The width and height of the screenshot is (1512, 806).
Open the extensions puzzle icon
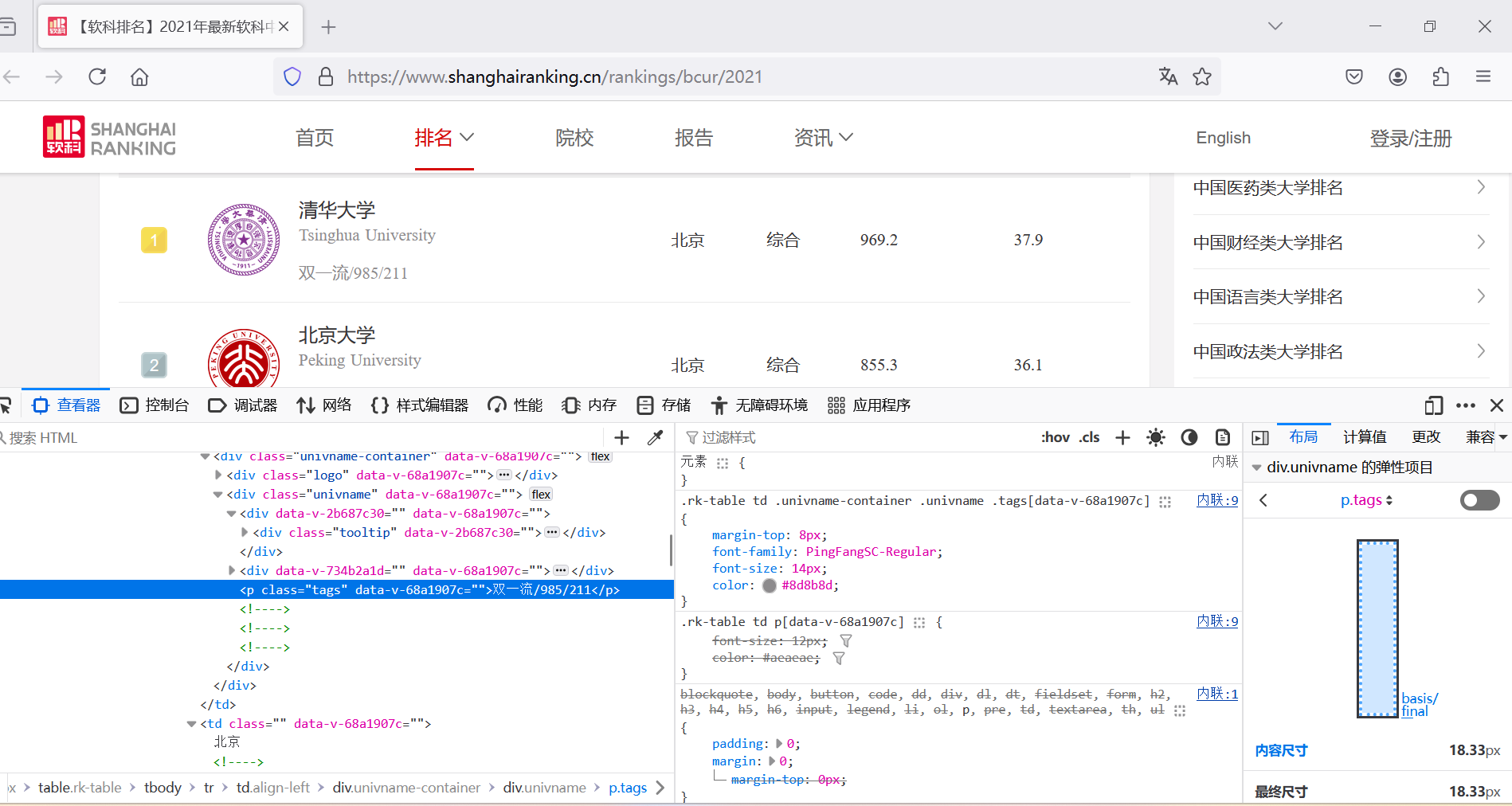[x=1440, y=76]
